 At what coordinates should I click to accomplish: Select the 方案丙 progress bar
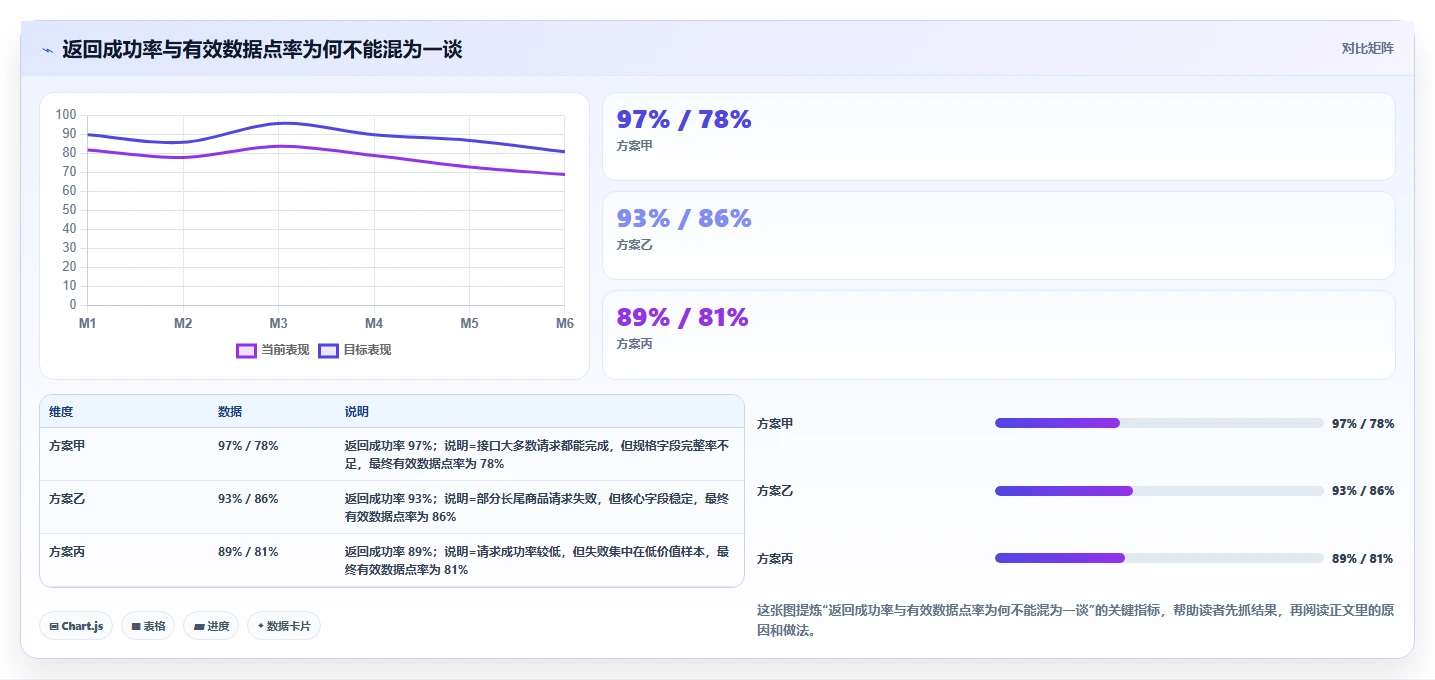click(1159, 558)
